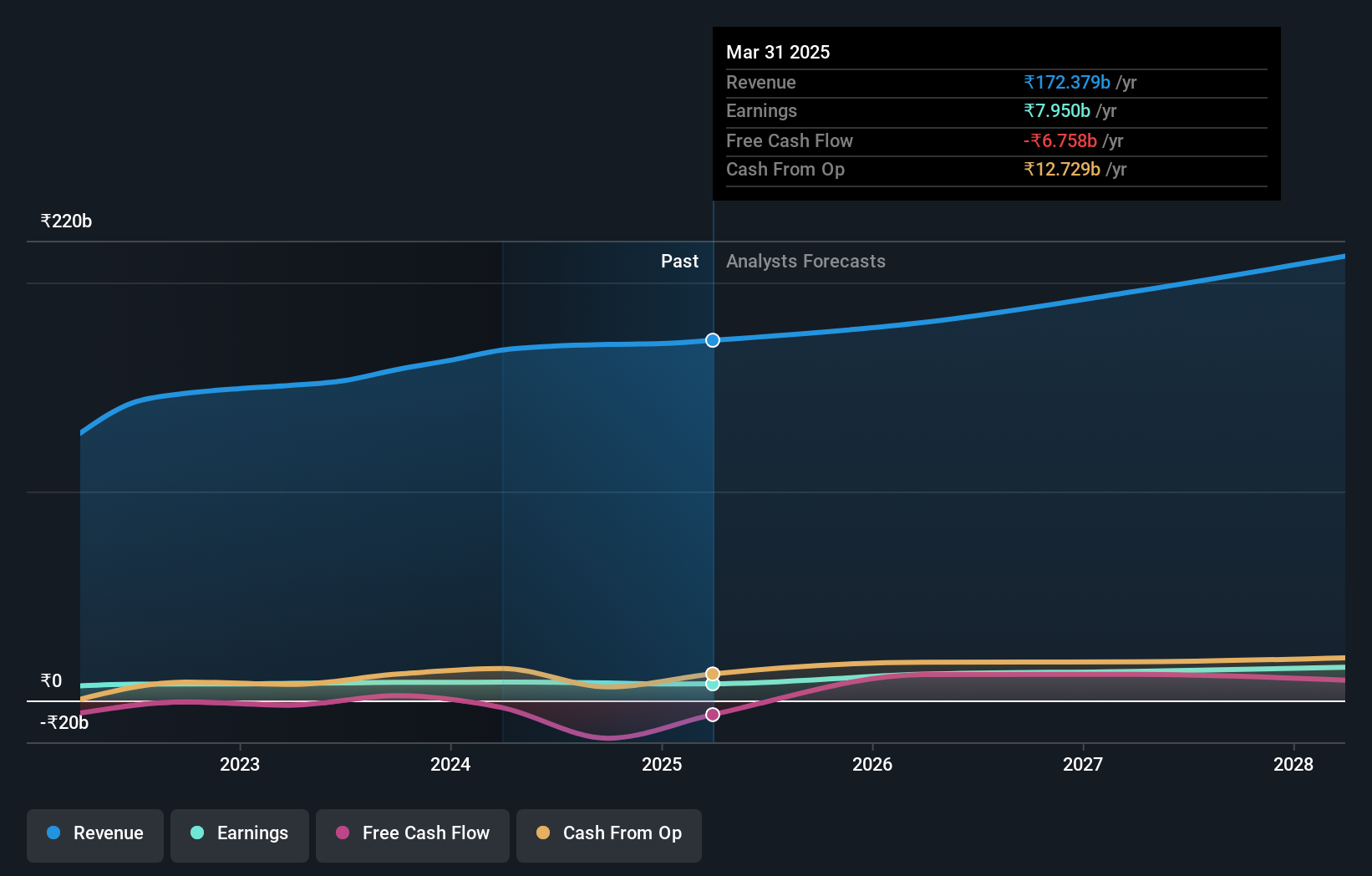
Task: Click the 2026 x-axis label
Action: tap(872, 764)
